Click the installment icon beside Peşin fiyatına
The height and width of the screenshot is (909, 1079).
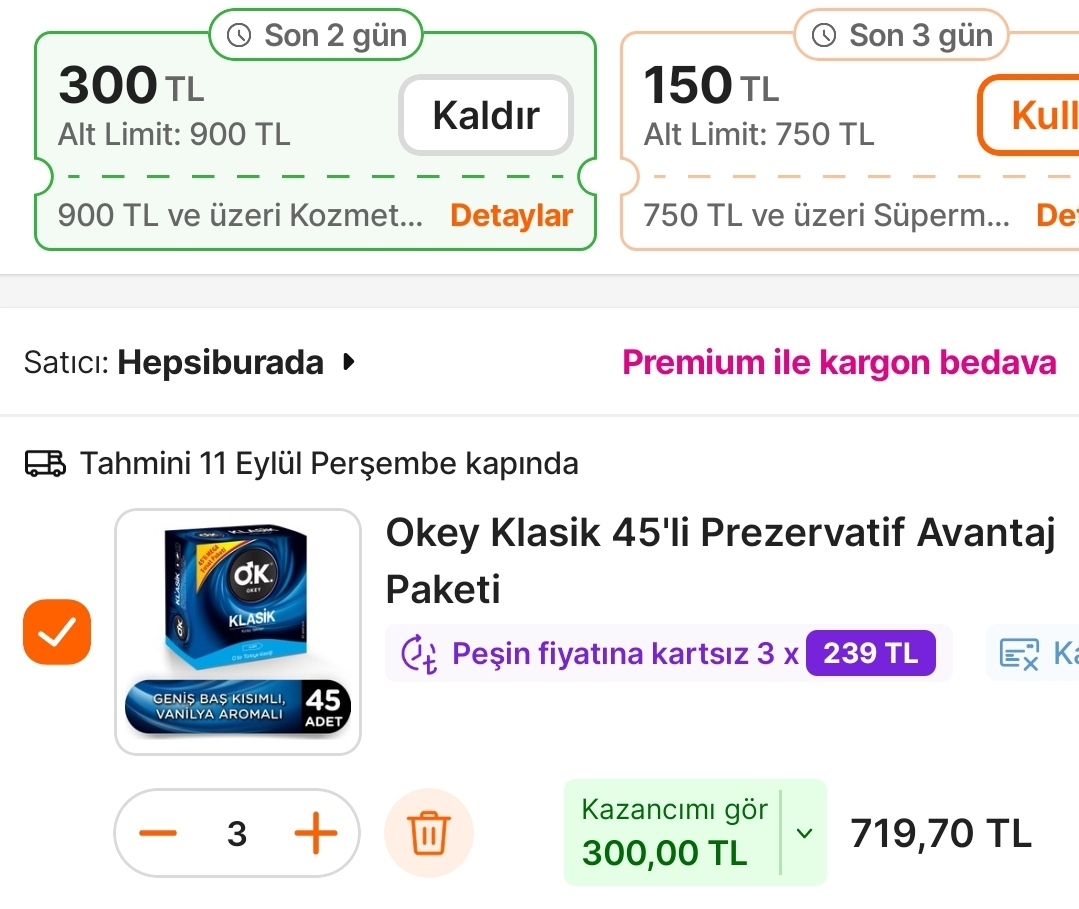pyautogui.click(x=418, y=653)
